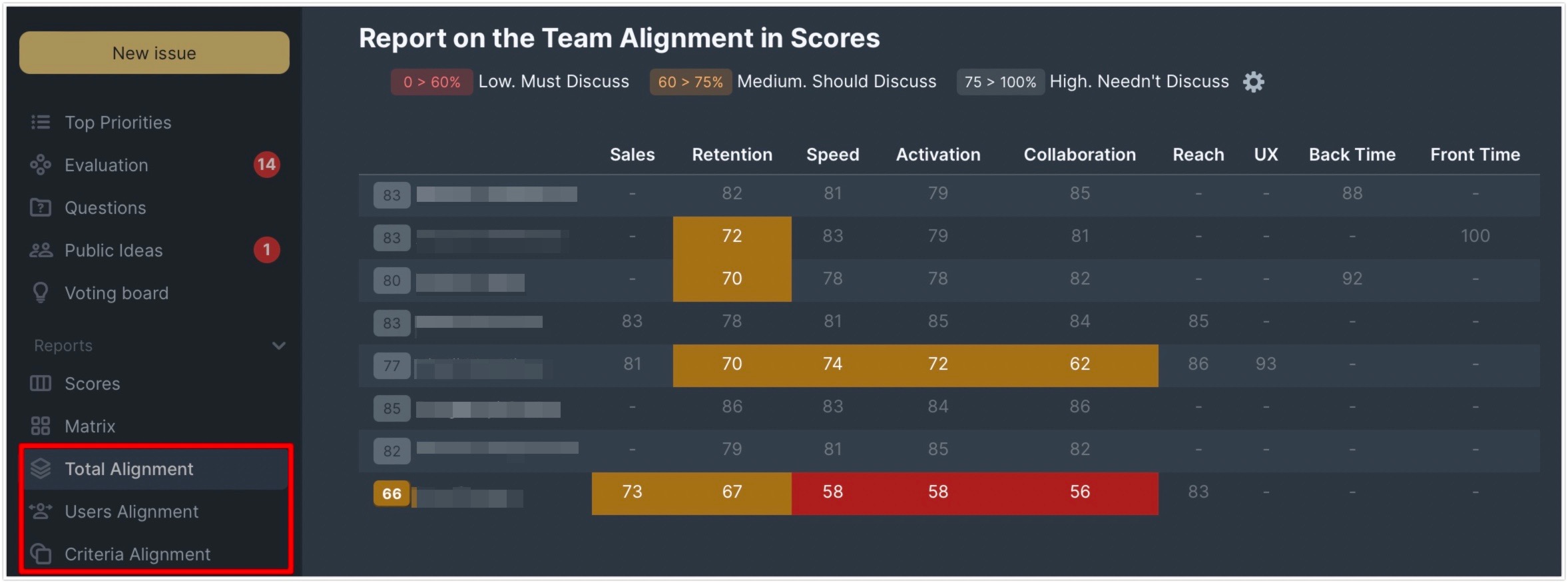Image resolution: width=1568 pixels, height=583 pixels.
Task: Click the Top Priorities list icon
Action: coord(41,122)
